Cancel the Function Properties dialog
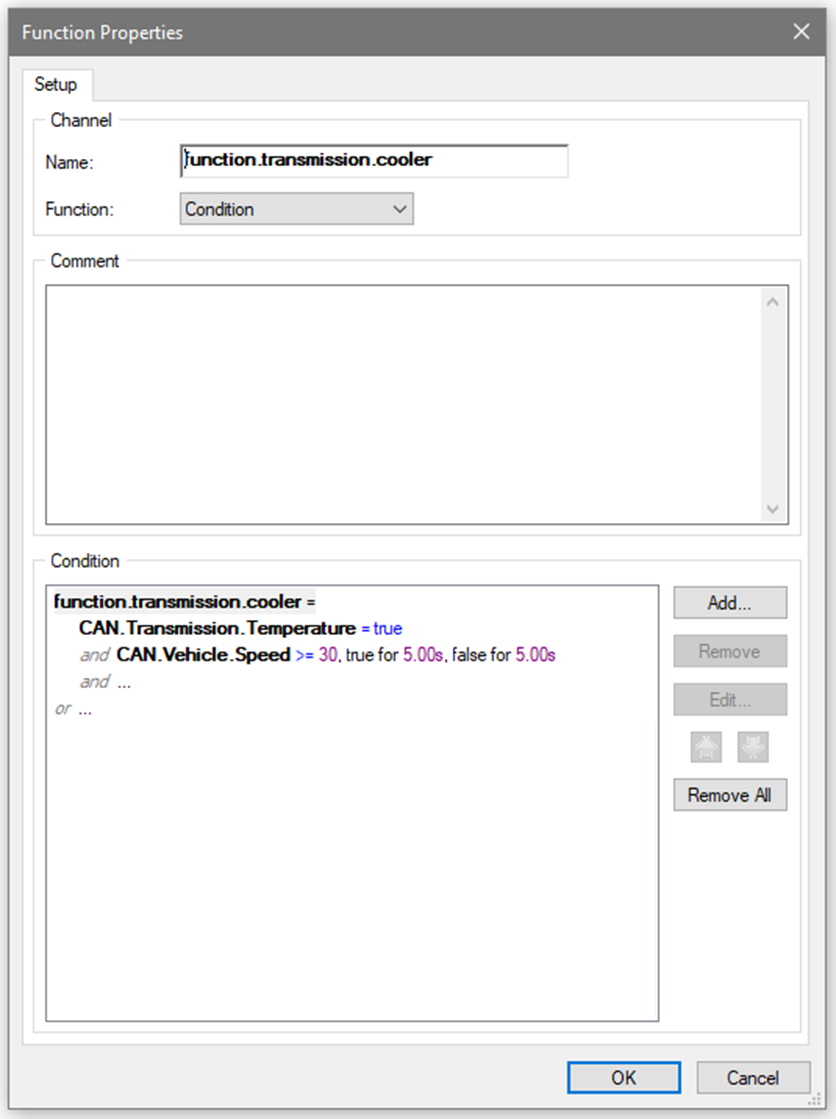836x1119 pixels. tap(752, 1077)
